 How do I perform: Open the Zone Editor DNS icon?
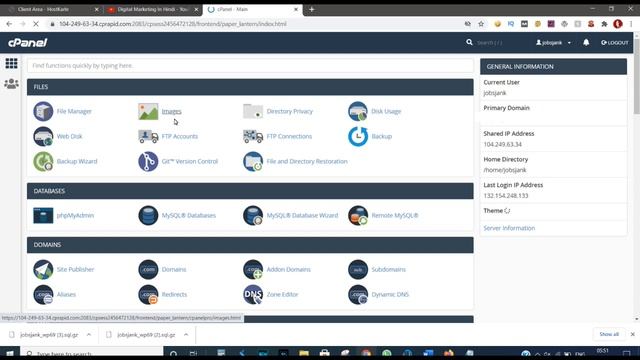pyautogui.click(x=253, y=294)
